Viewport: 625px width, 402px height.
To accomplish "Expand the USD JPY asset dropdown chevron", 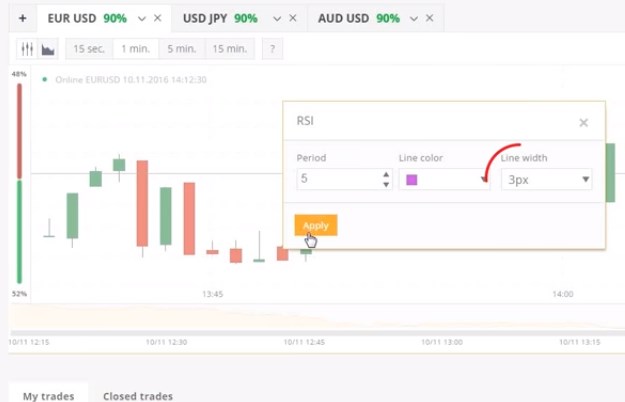I will [277, 19].
